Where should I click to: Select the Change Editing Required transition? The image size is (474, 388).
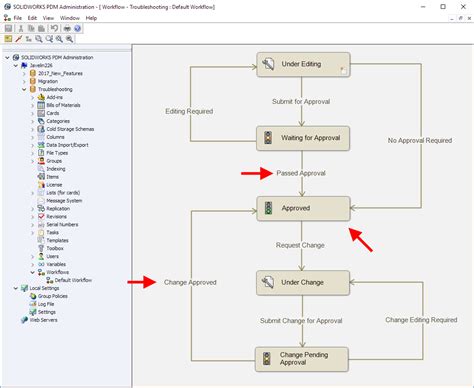pos(421,320)
